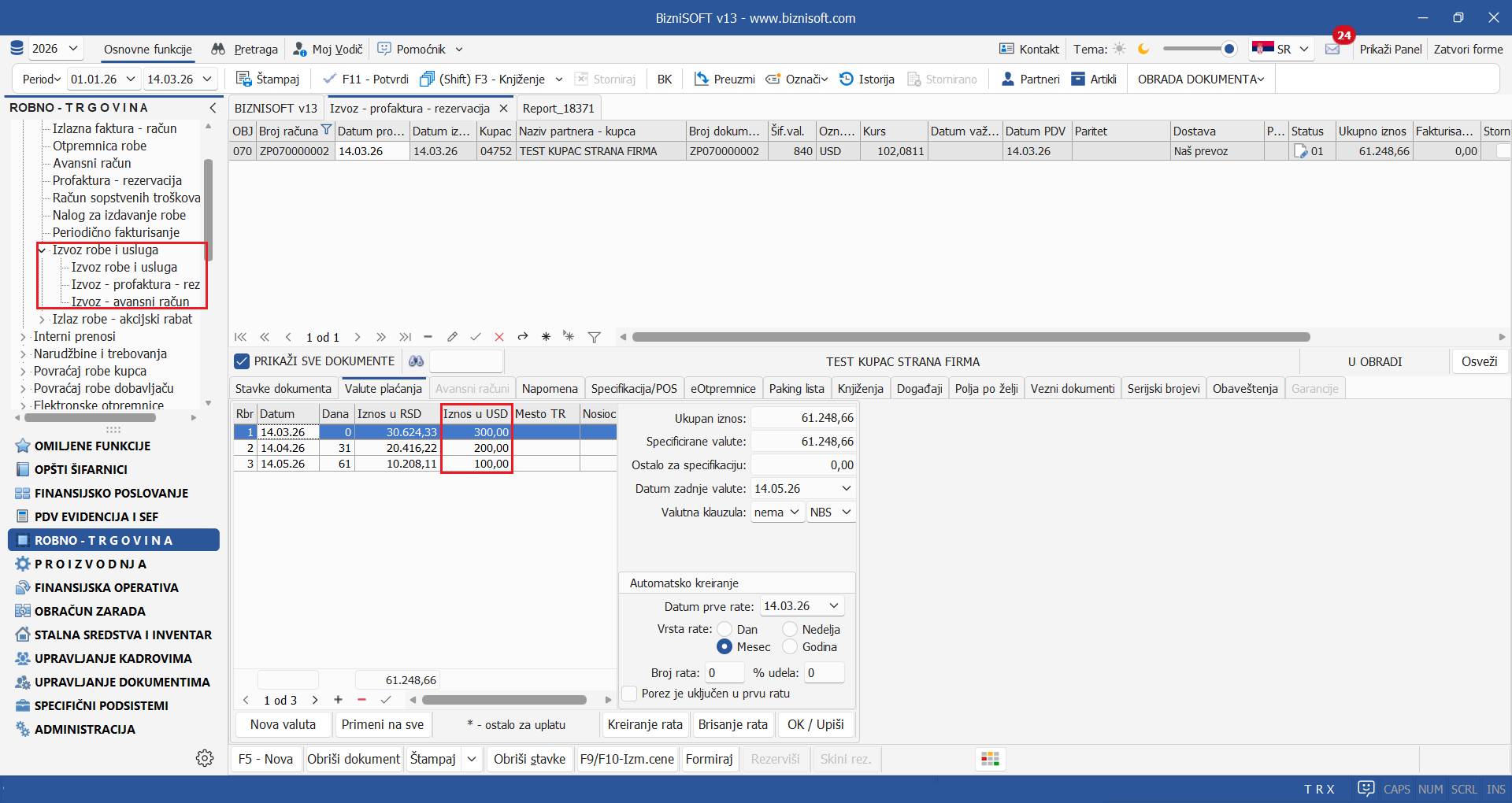Screen dimensions: 1512x803
Task: Click the Preuzmi import icon
Action: tap(702, 79)
